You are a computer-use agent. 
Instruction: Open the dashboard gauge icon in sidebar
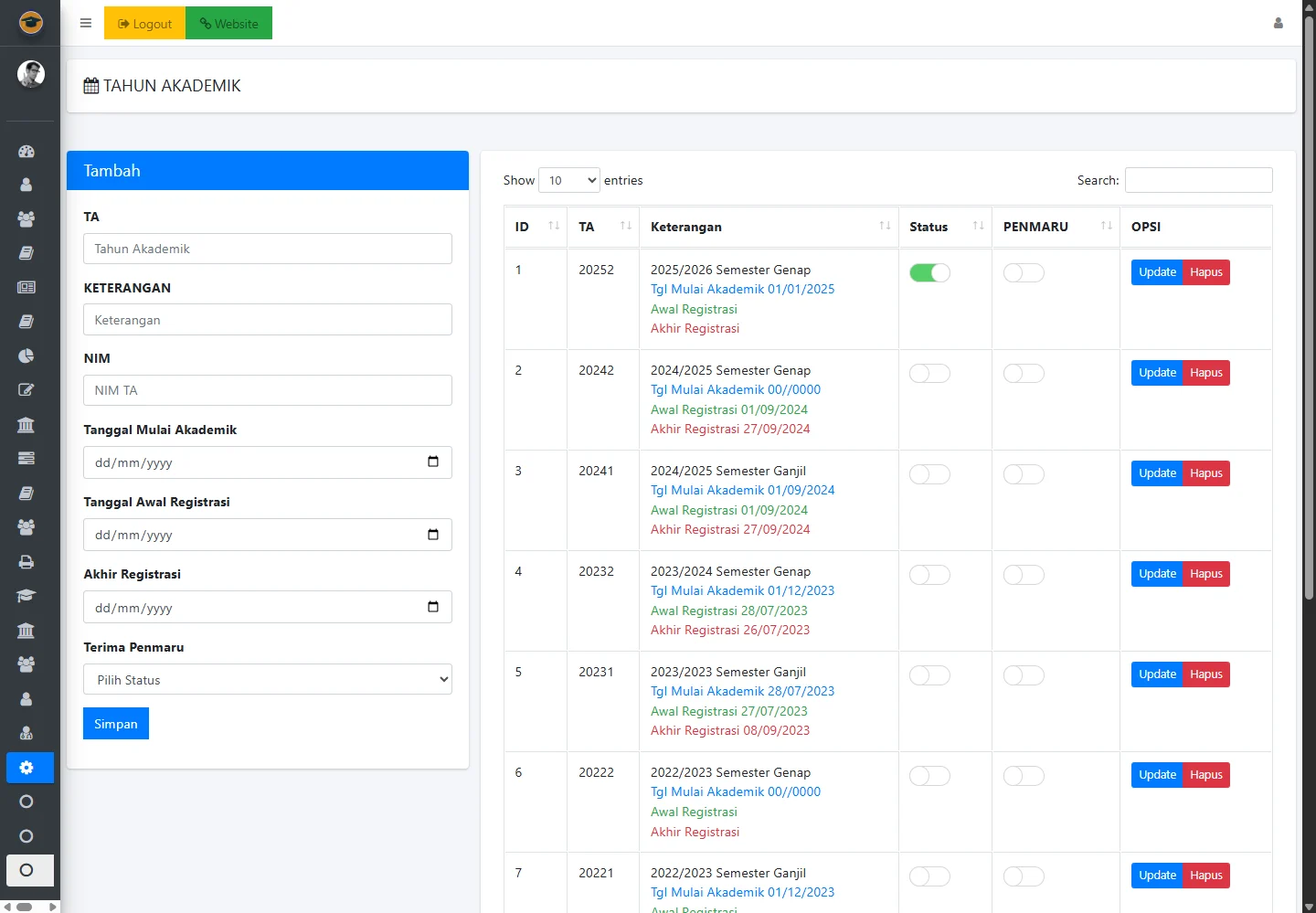click(27, 152)
